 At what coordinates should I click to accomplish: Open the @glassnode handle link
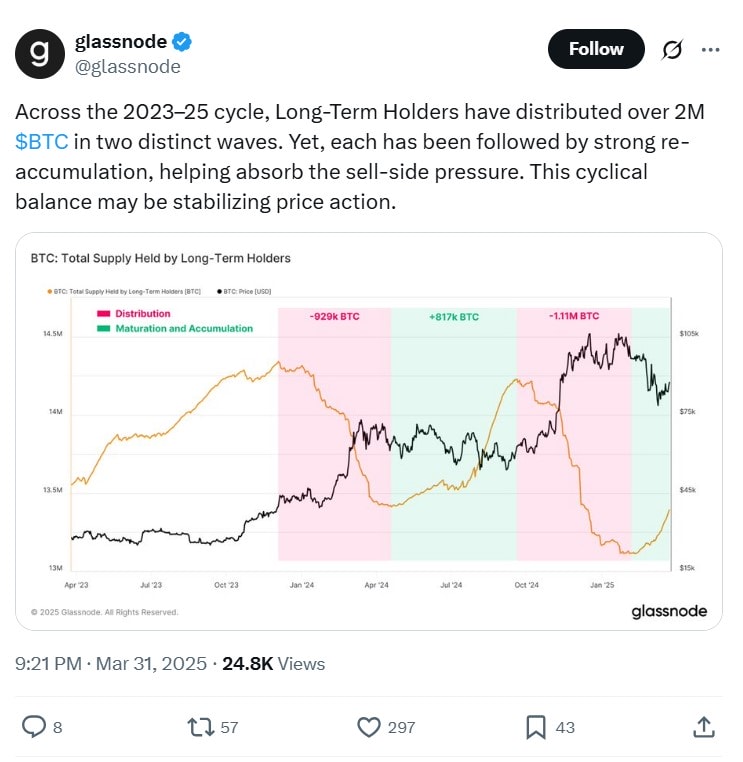point(128,67)
